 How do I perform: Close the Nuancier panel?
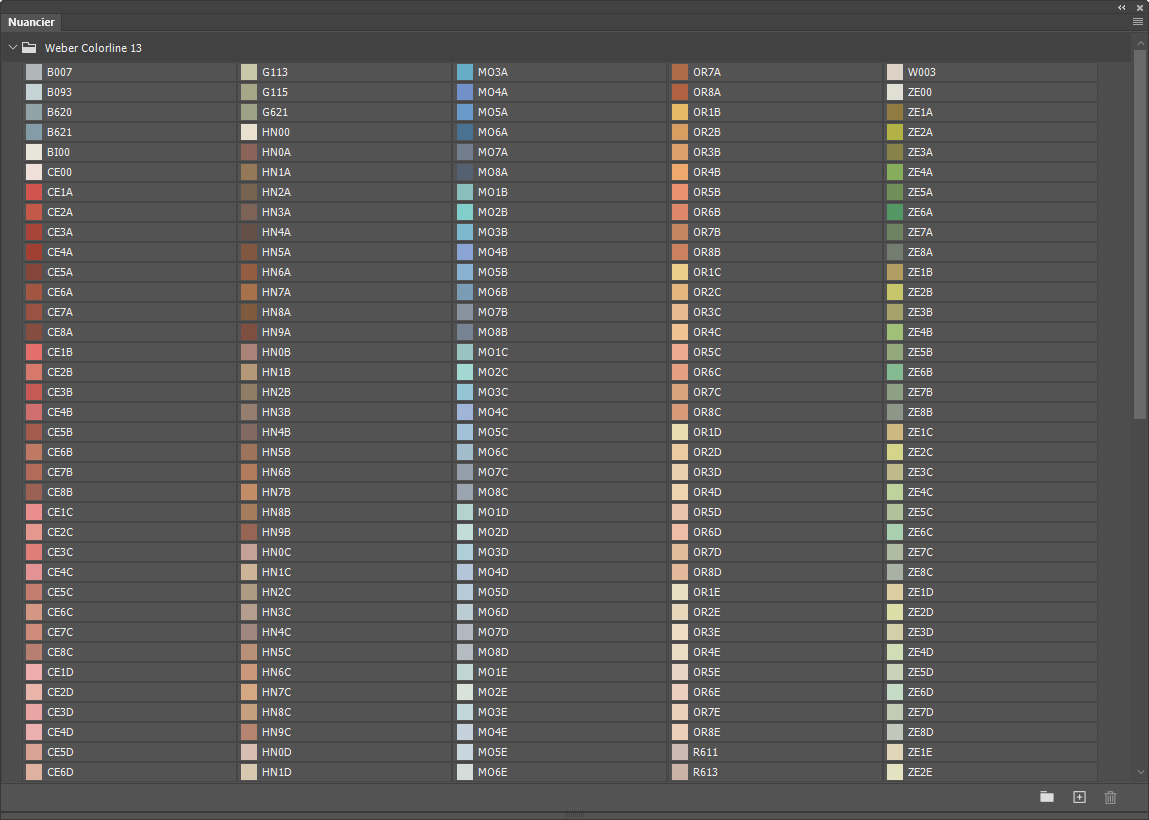point(1139,7)
